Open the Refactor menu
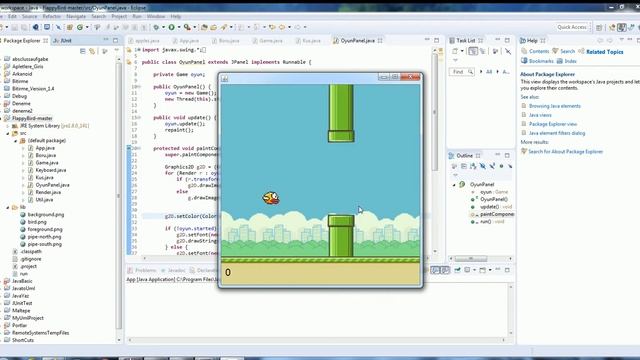Screen dimensions: 640x360 (x=52, y=16)
